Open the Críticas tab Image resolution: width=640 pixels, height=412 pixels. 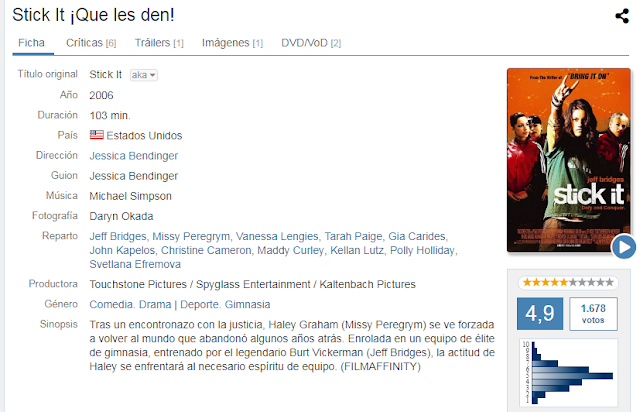pyautogui.click(x=91, y=43)
